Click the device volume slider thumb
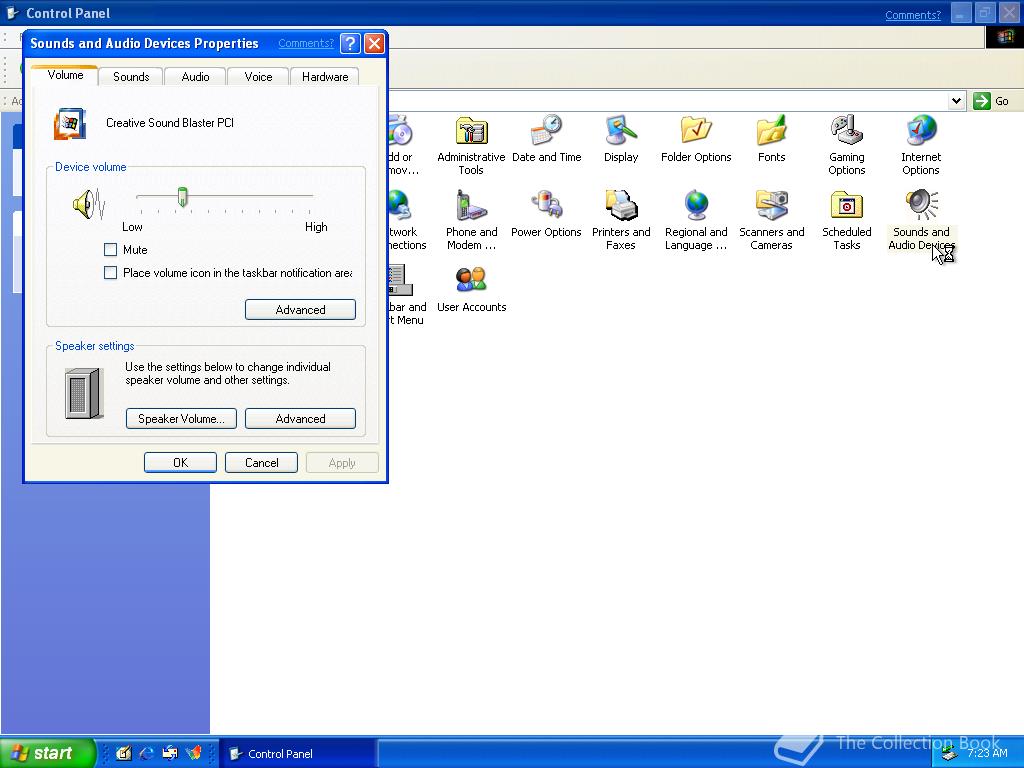 183,197
